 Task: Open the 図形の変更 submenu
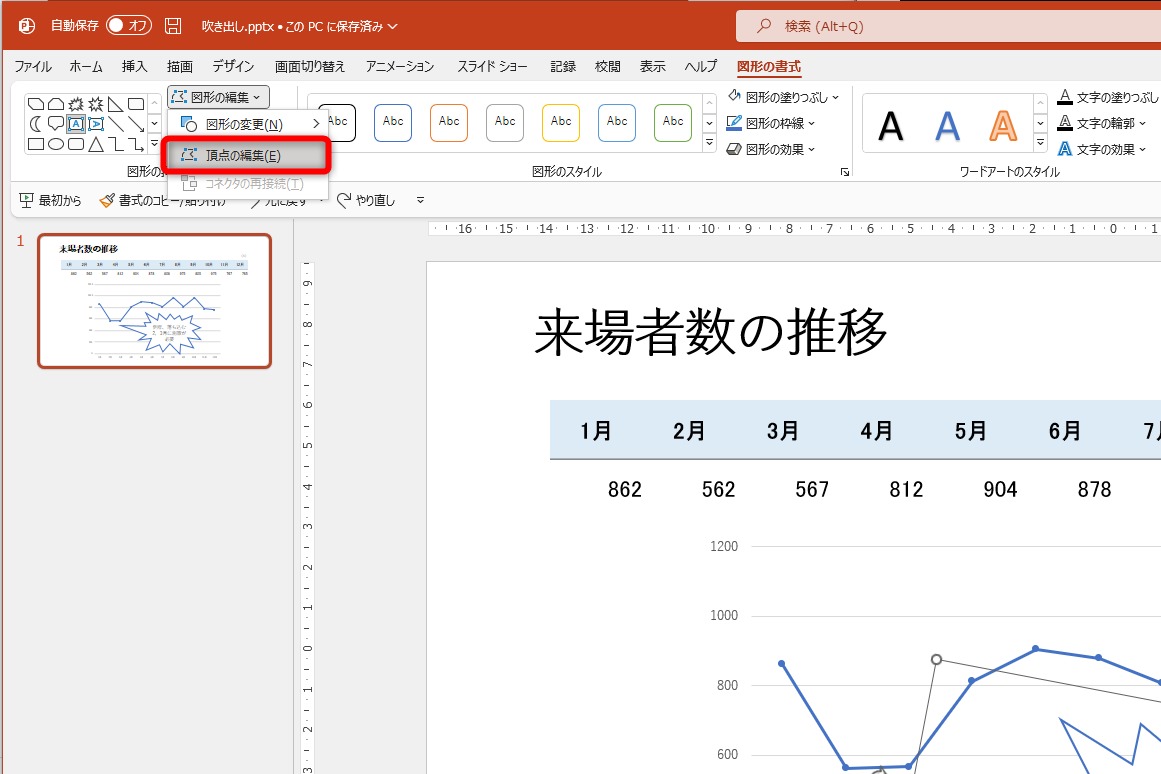[x=246, y=123]
